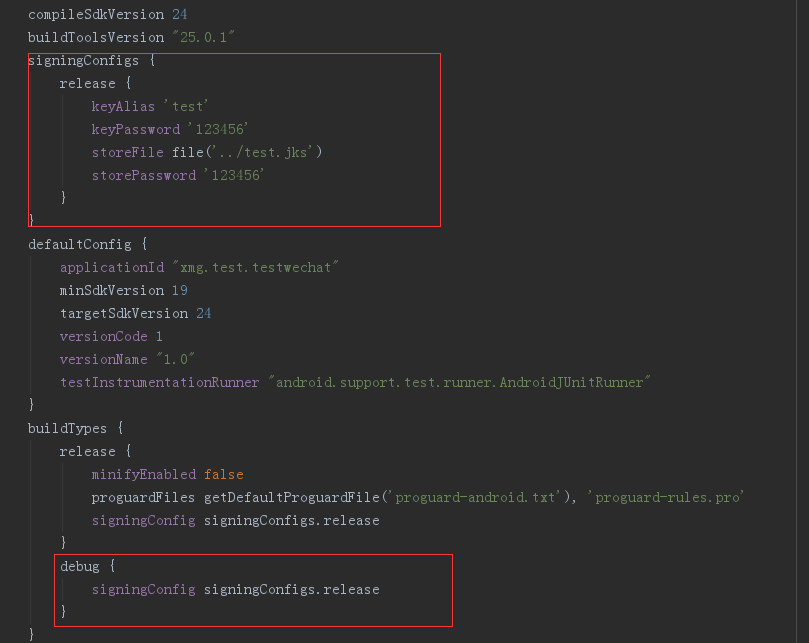Click signingConfigs.release inside the debug block

click(x=292, y=589)
